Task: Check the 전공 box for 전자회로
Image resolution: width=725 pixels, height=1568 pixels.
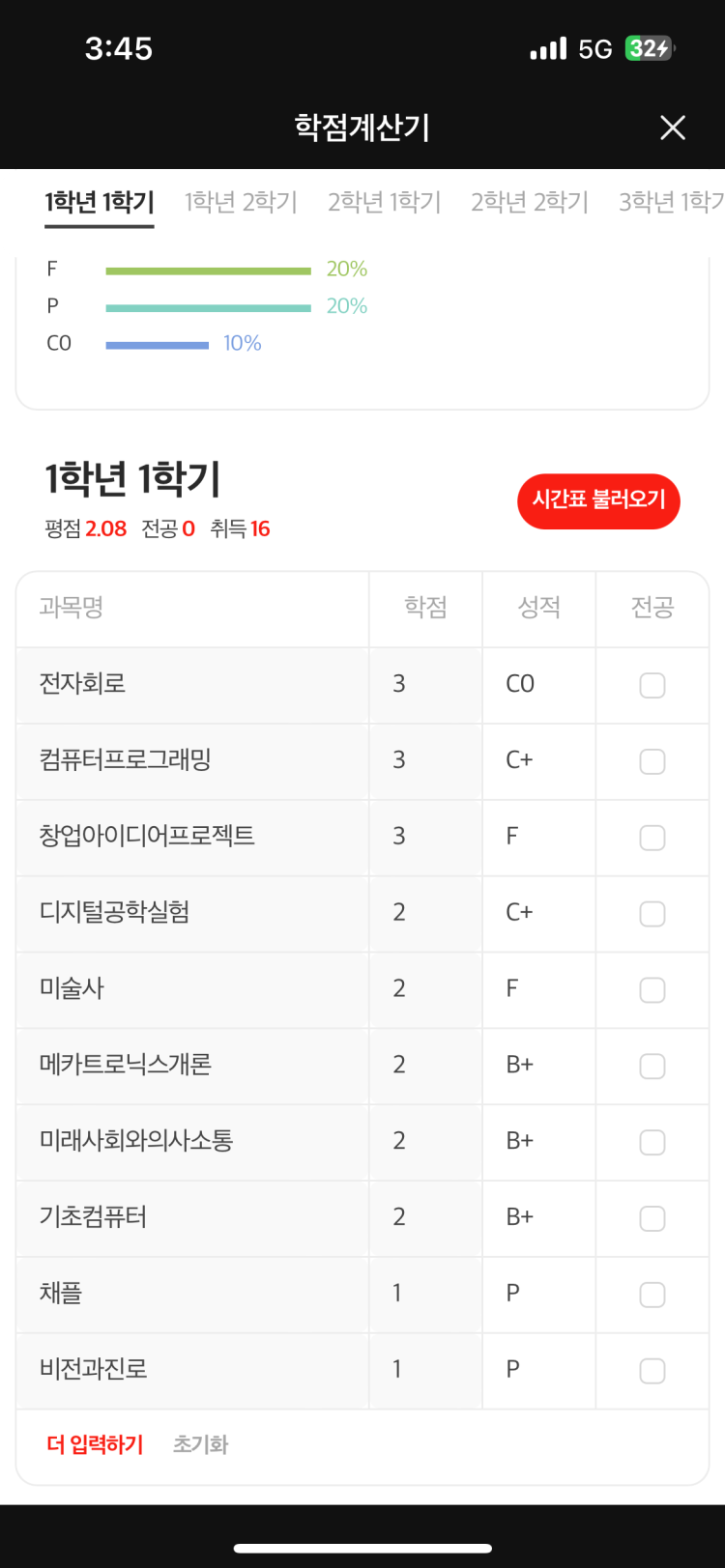Action: click(652, 685)
